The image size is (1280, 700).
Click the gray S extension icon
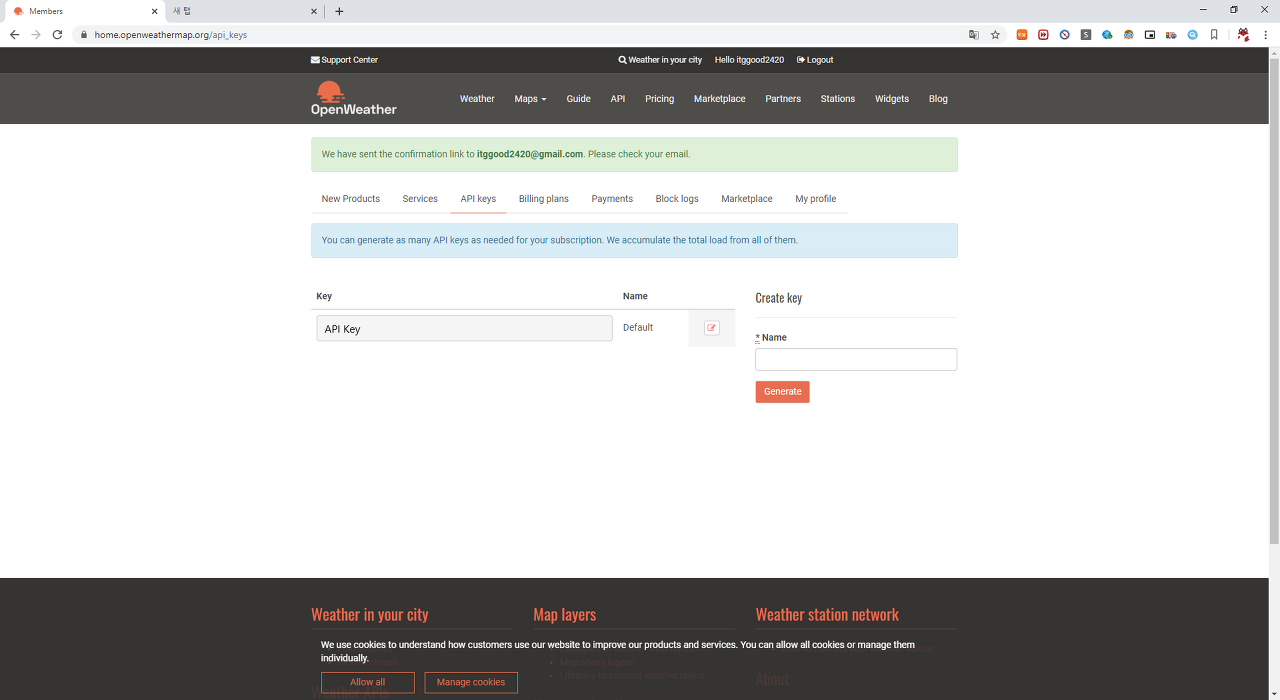[1086, 34]
